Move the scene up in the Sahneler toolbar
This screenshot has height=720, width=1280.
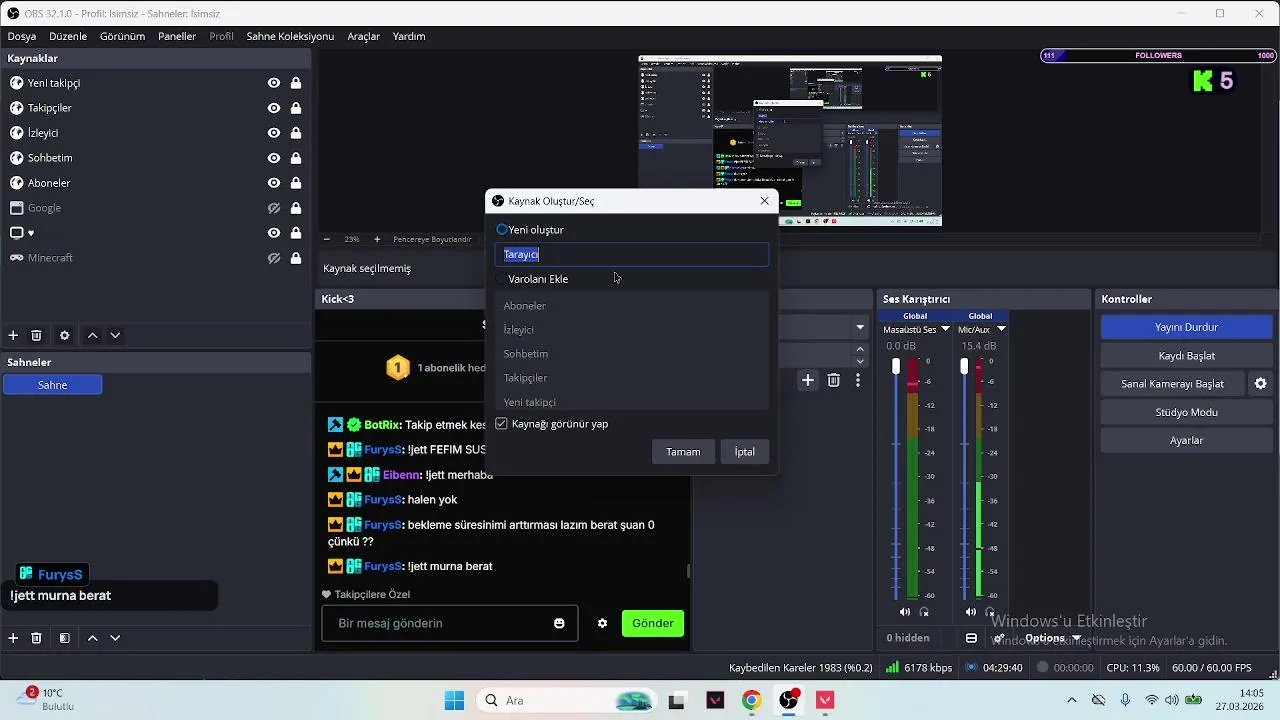tap(92, 638)
